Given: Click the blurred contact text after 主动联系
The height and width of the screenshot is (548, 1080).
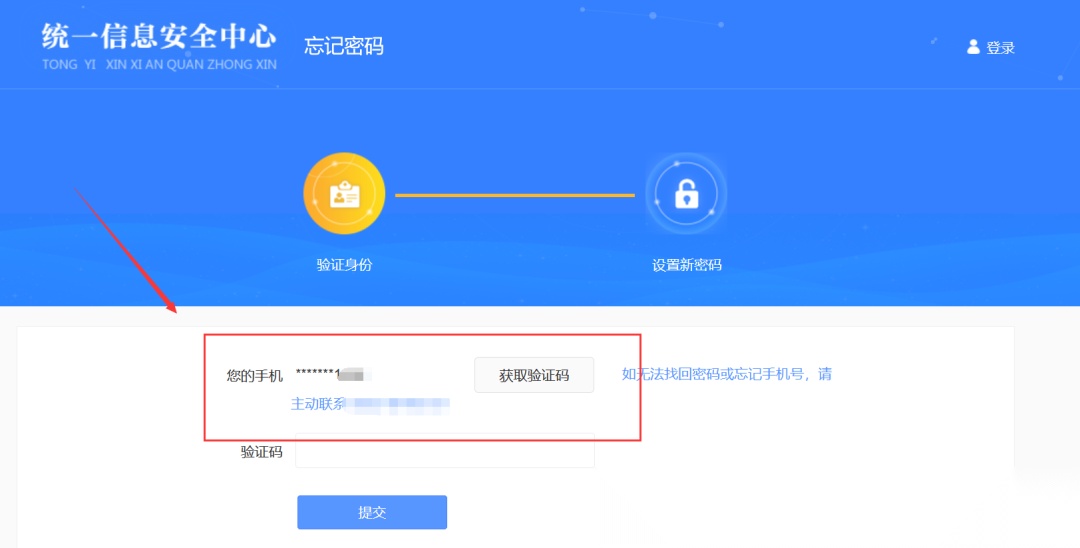Looking at the screenshot, I should (397, 405).
